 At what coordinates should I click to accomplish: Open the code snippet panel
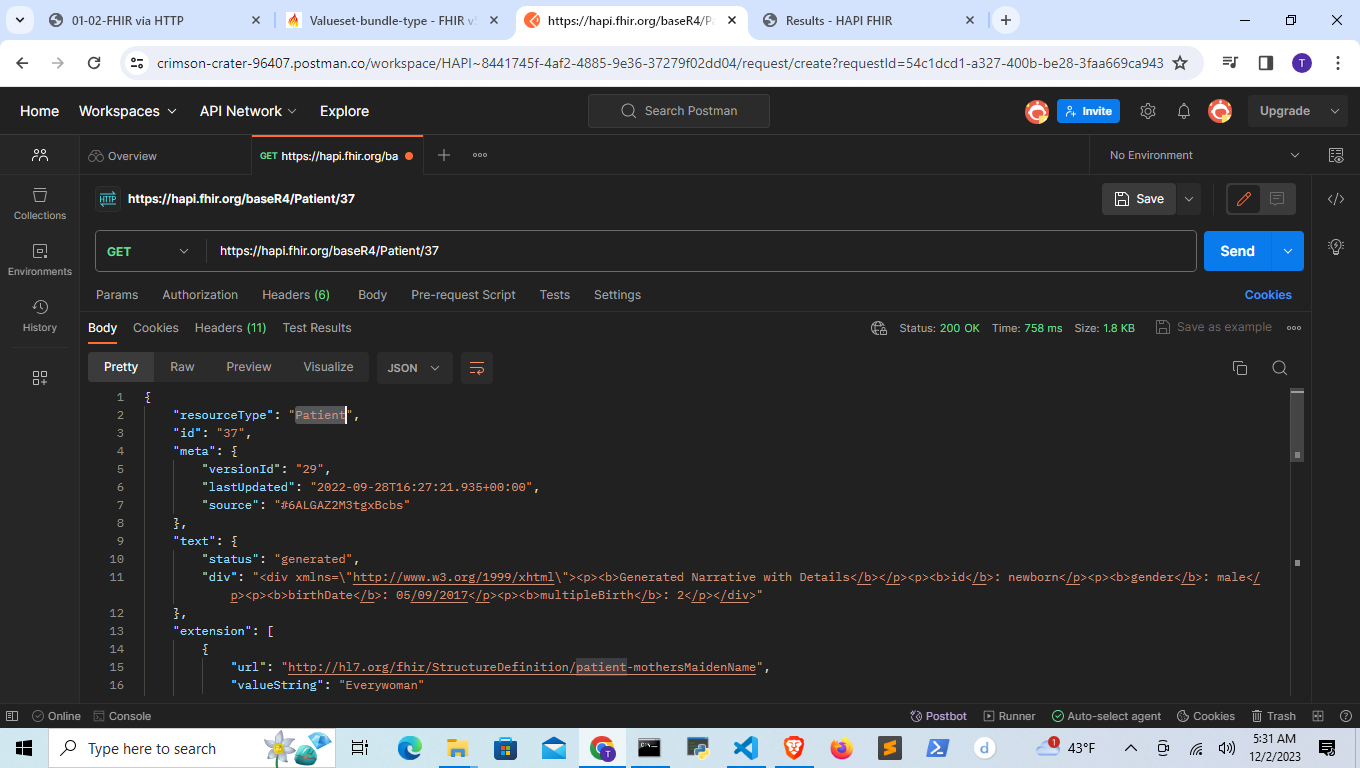1336,199
